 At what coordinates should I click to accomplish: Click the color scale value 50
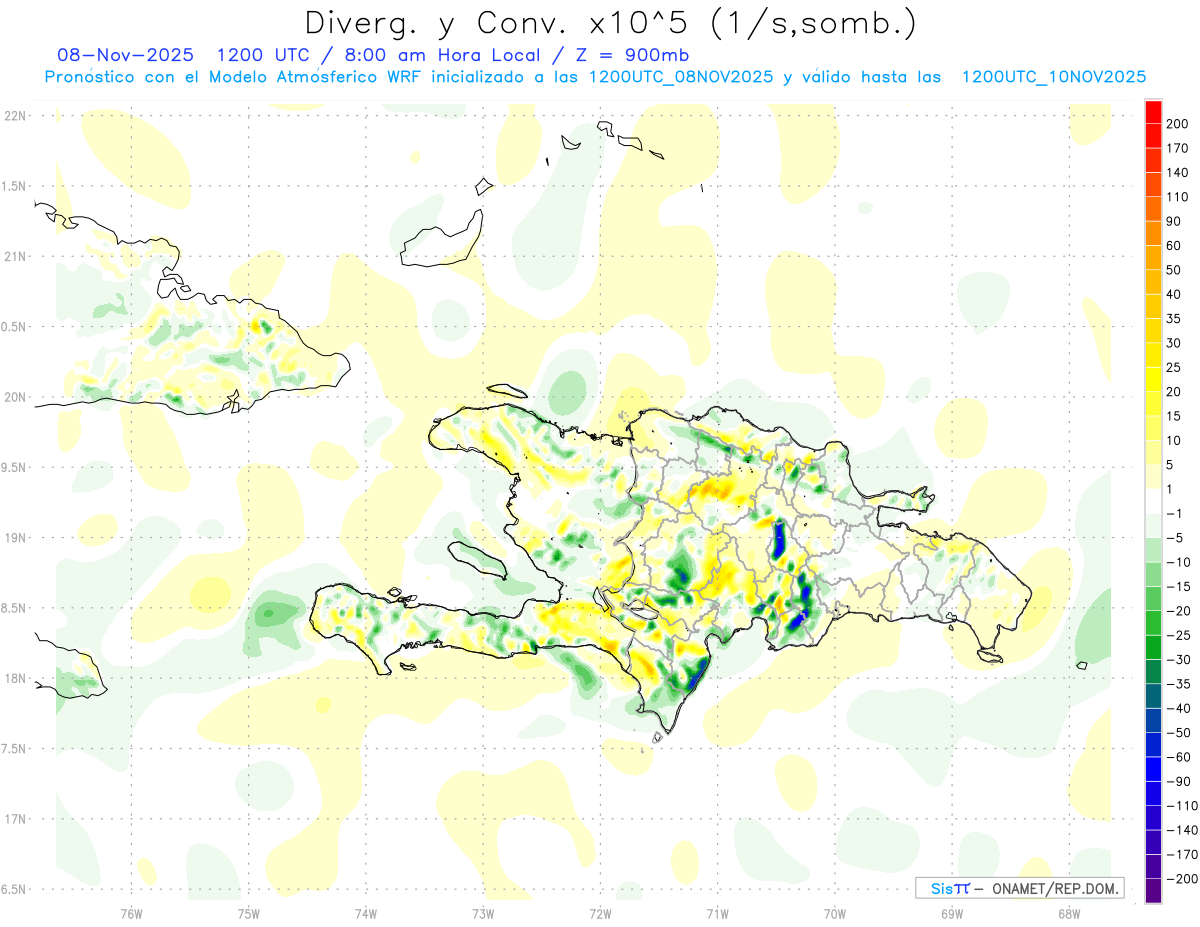[1174, 270]
